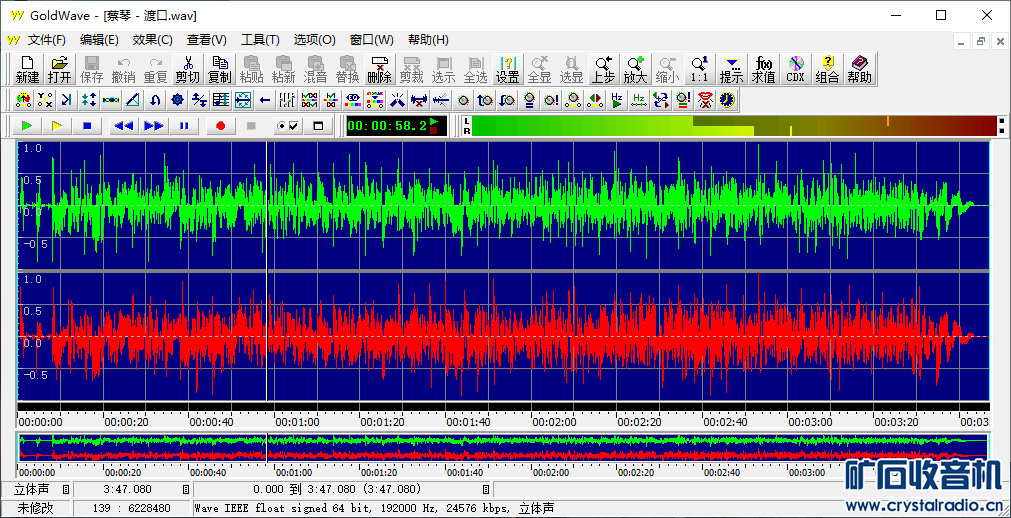The height and width of the screenshot is (518, 1011).
Task: Open the Equalizer sliders effect icon
Action: tap(287, 99)
